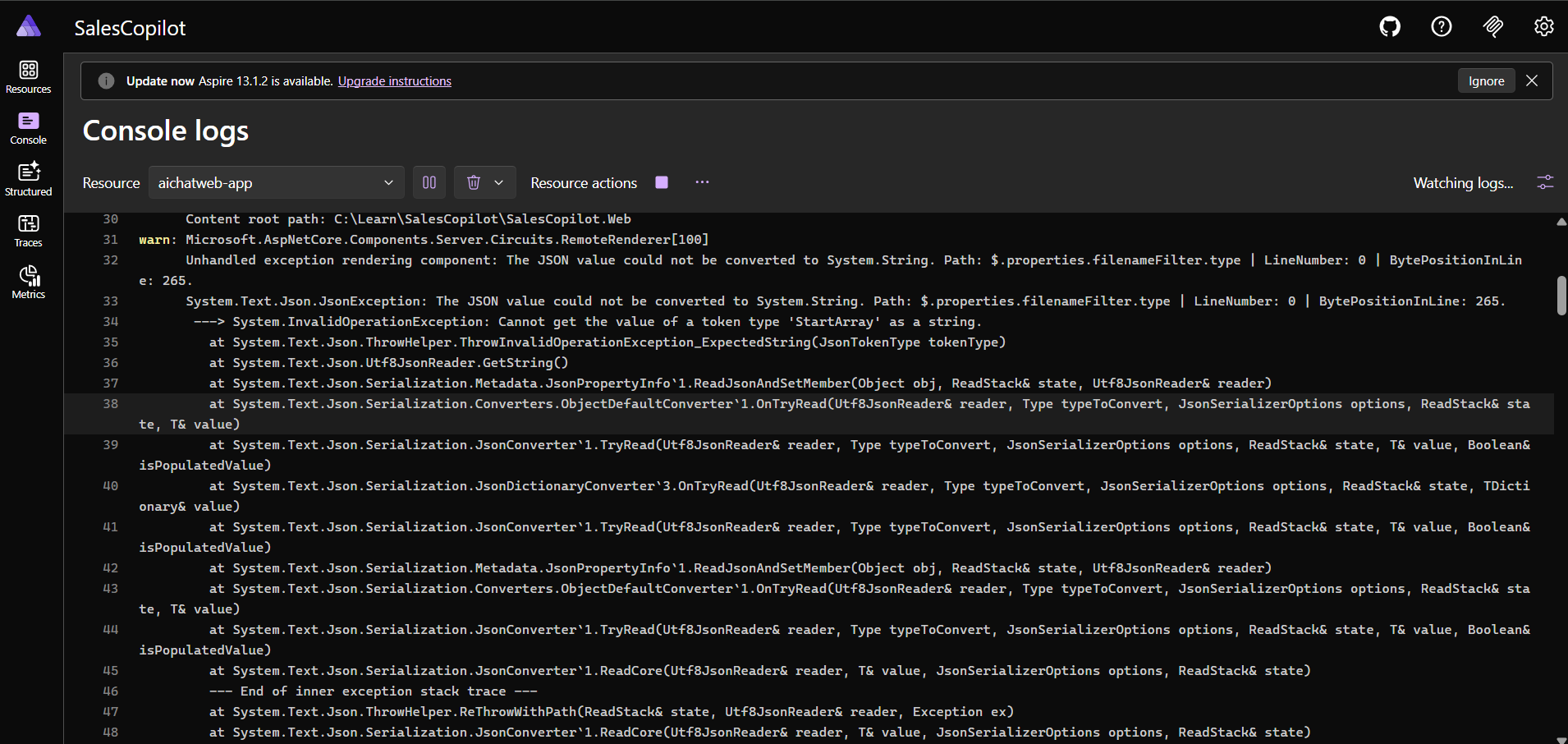Open the Help panel
Image resolution: width=1568 pixels, height=744 pixels.
pos(1441,26)
